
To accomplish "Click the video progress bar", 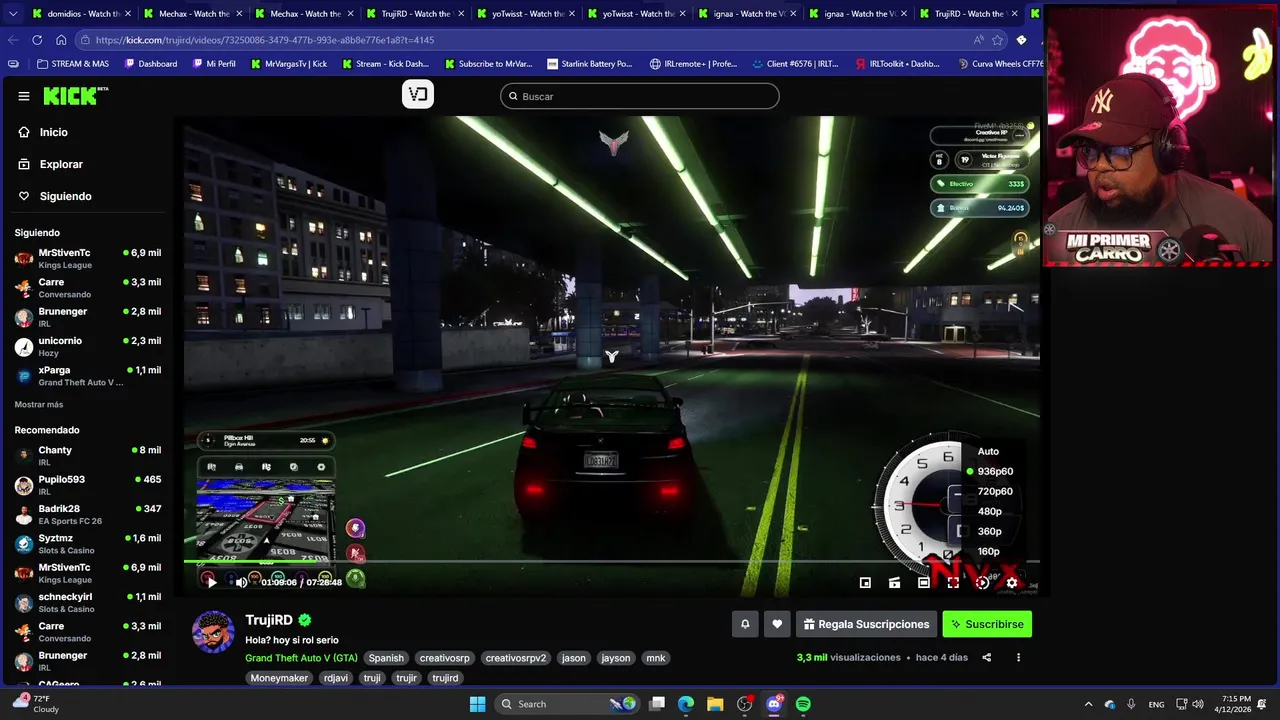I will point(611,562).
